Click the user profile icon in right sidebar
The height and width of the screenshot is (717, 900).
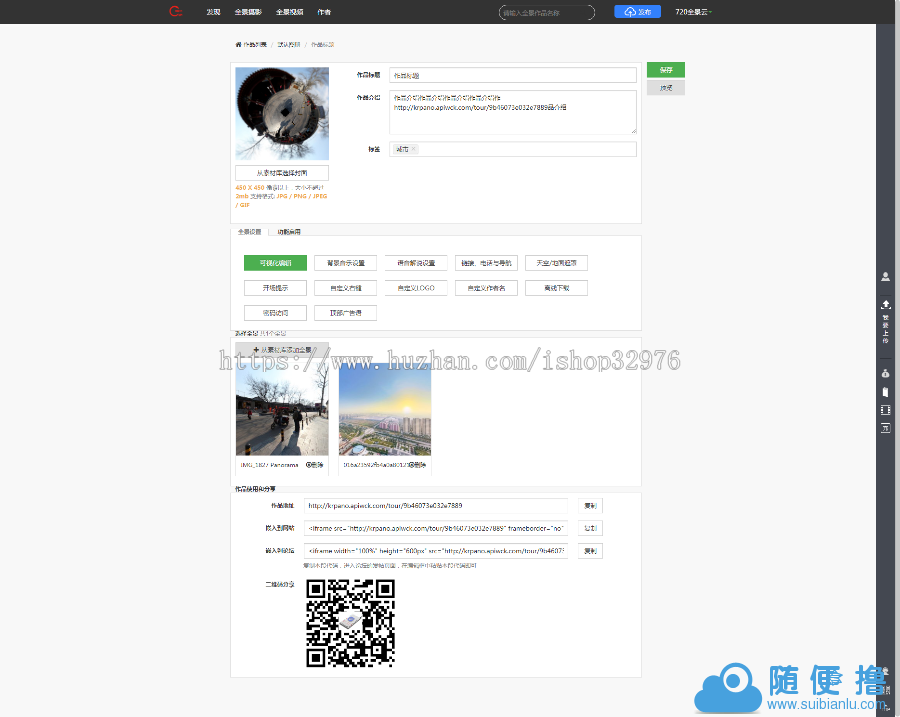(886, 277)
